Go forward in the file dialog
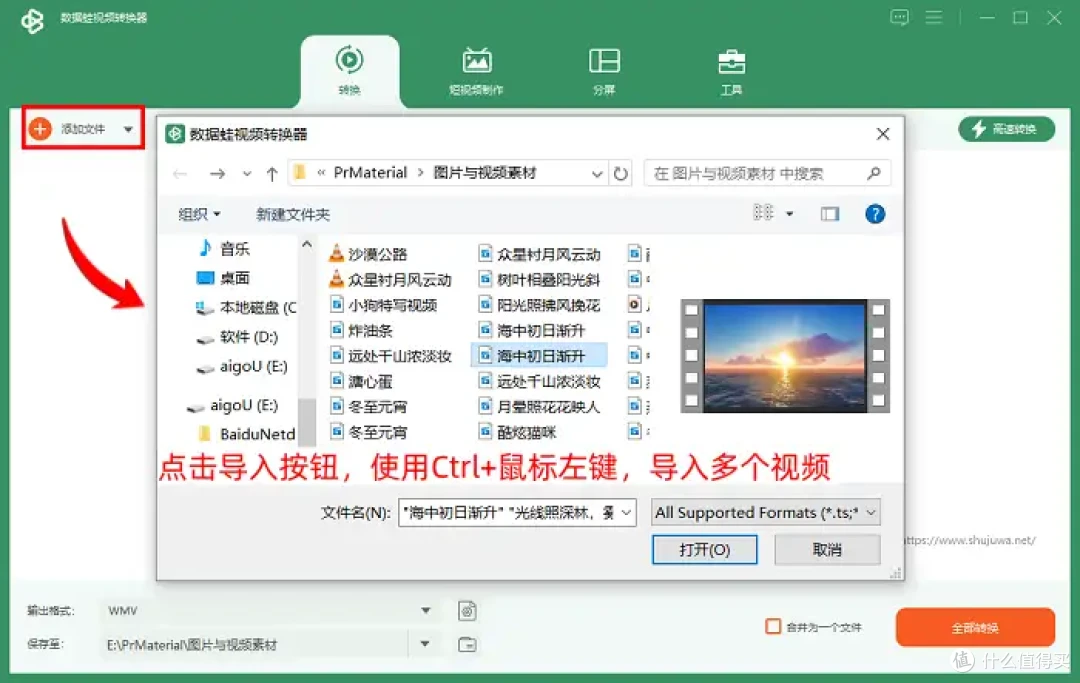The height and width of the screenshot is (683, 1080). pos(217,174)
